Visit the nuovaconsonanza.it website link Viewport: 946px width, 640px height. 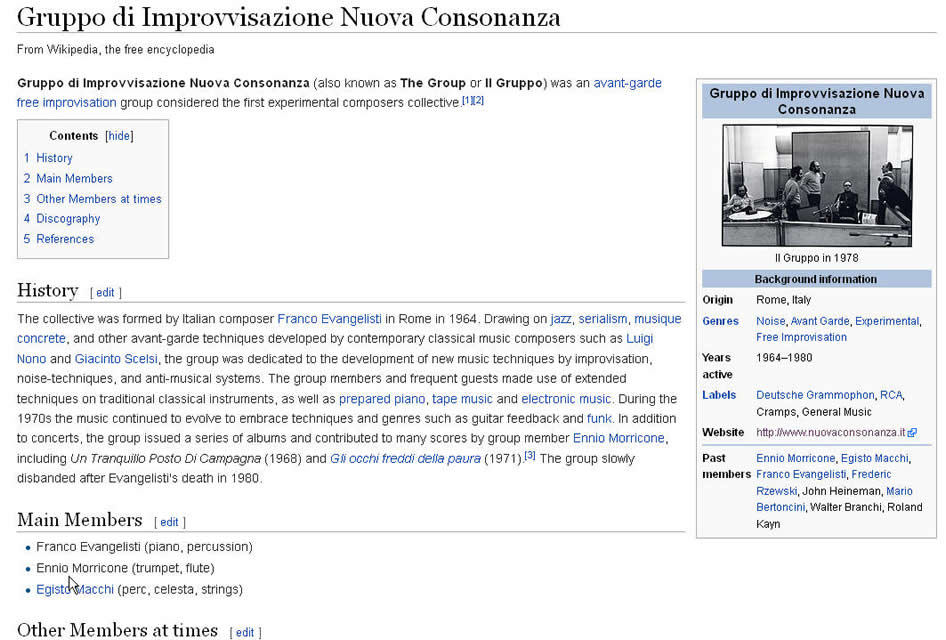click(831, 432)
